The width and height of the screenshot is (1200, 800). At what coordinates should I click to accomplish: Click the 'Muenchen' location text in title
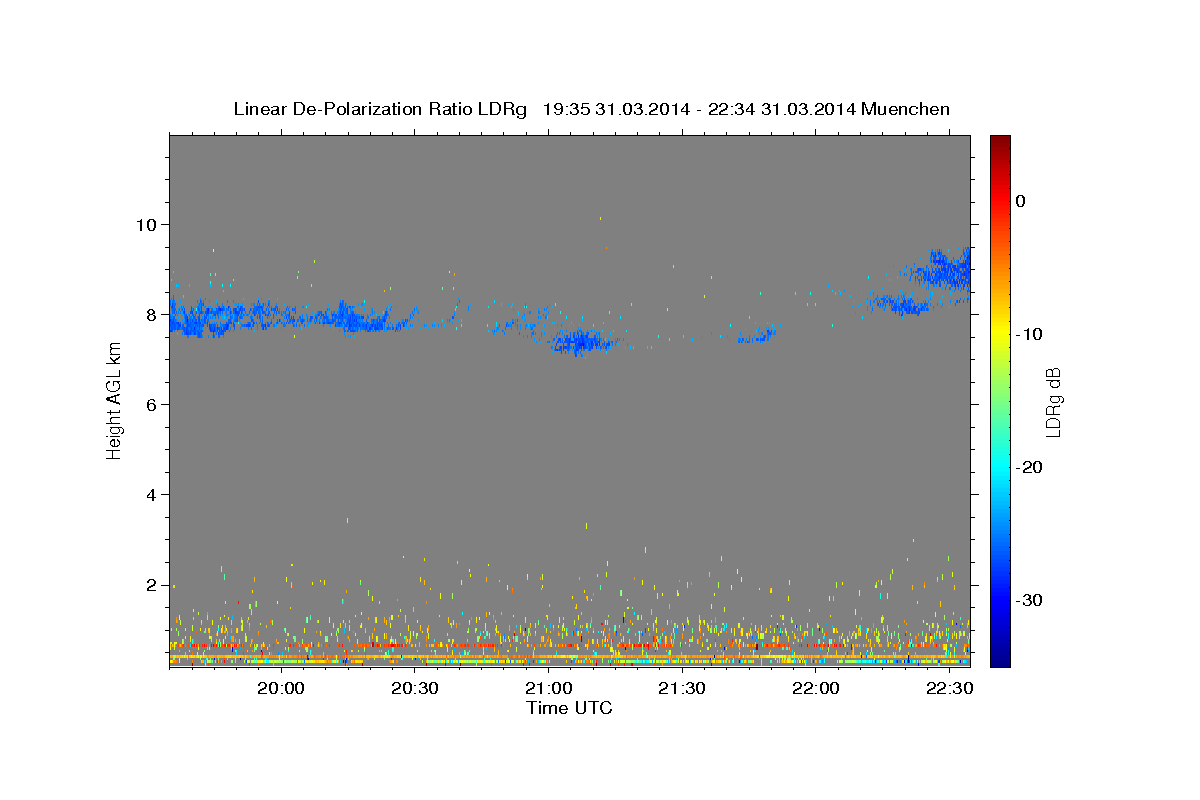pos(906,109)
